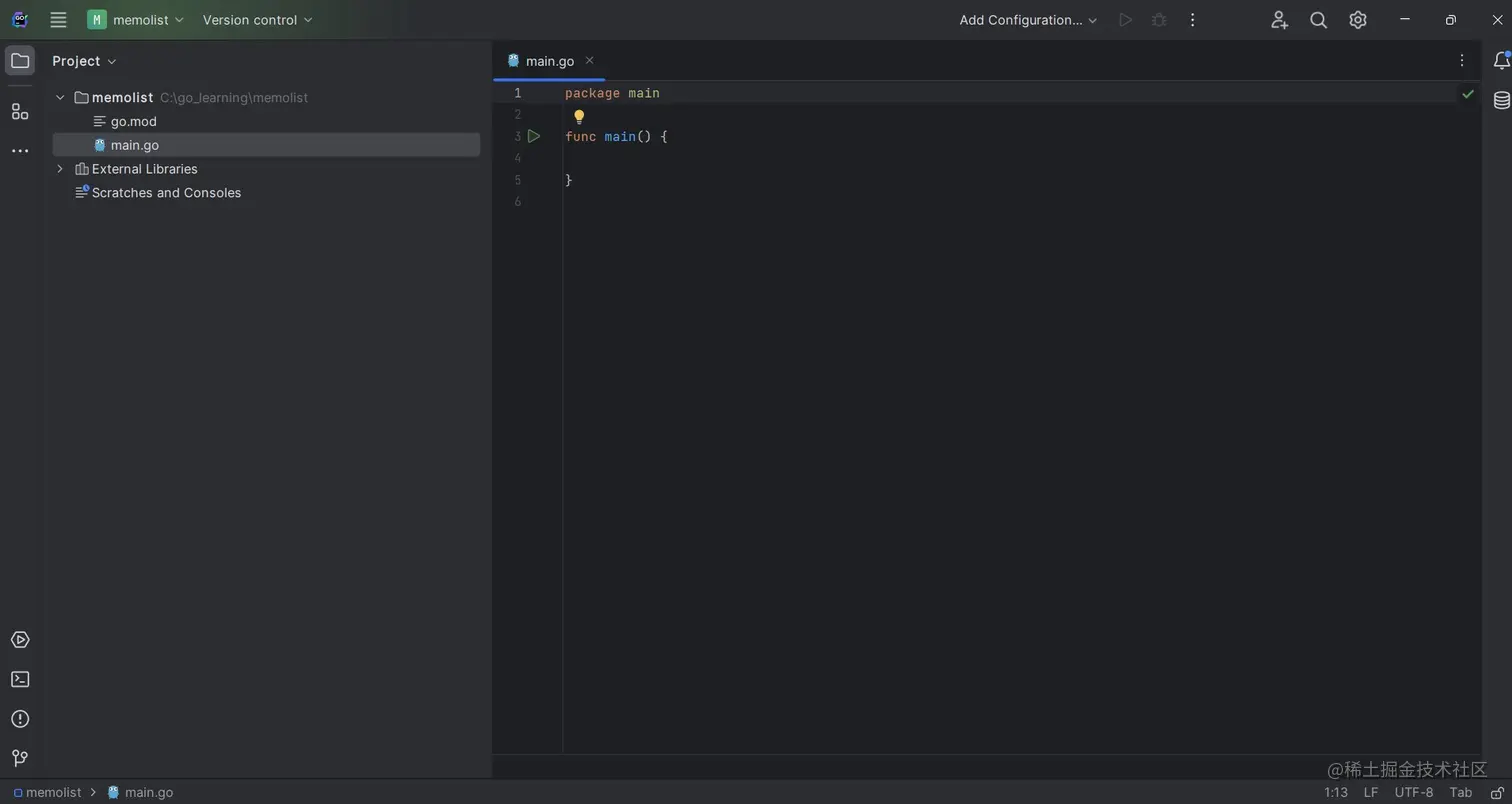Click closing brace on line 5
The width and height of the screenshot is (1512, 804).
click(569, 180)
